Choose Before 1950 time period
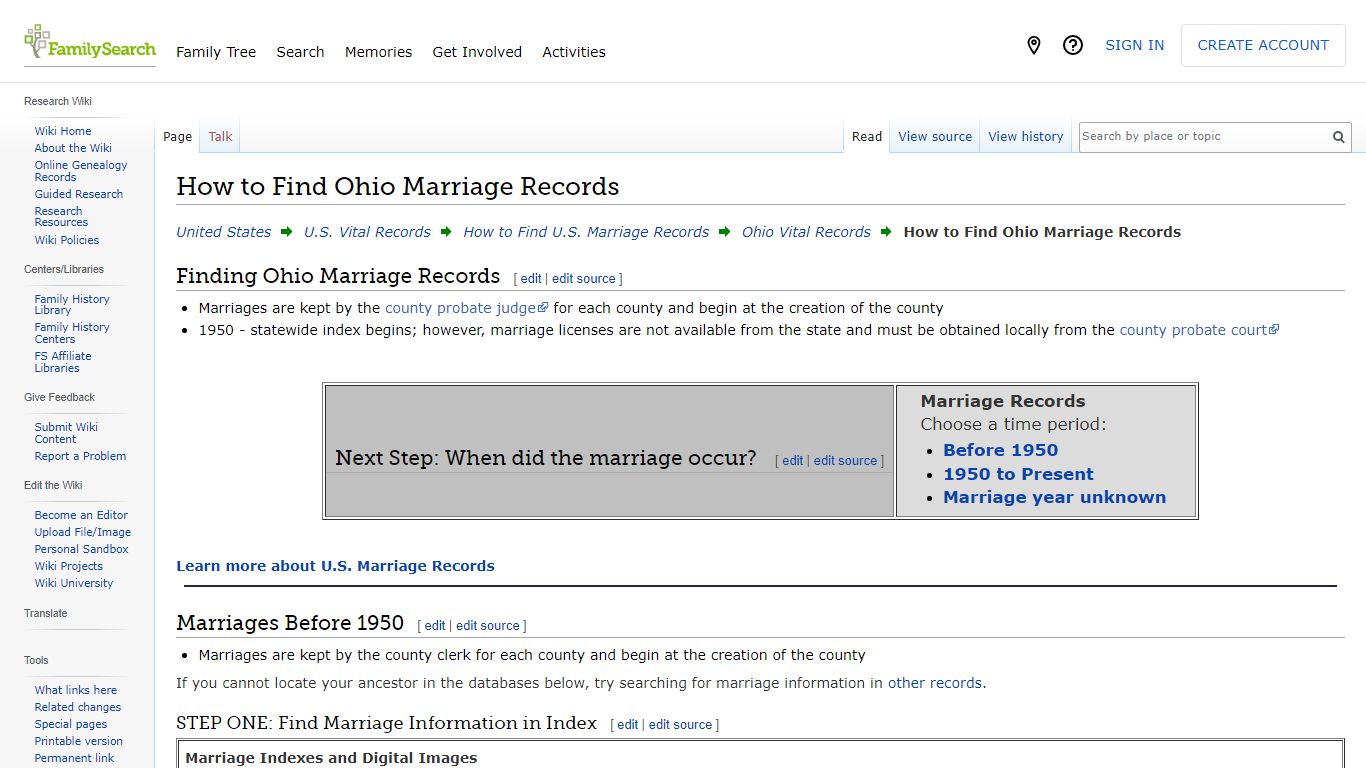The height and width of the screenshot is (768, 1366). click(x=1000, y=450)
